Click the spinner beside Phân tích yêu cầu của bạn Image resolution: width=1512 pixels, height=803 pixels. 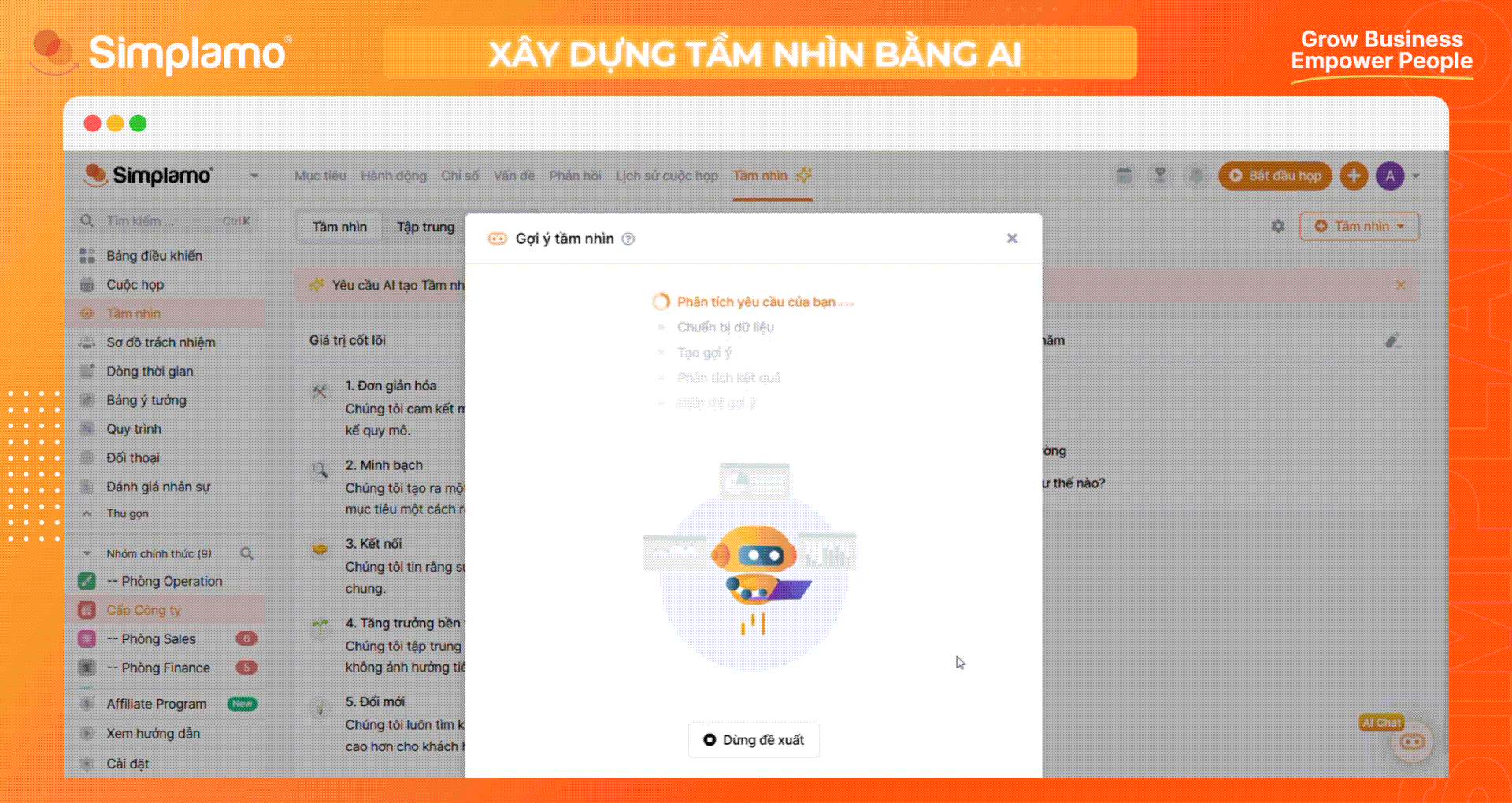[661, 302]
